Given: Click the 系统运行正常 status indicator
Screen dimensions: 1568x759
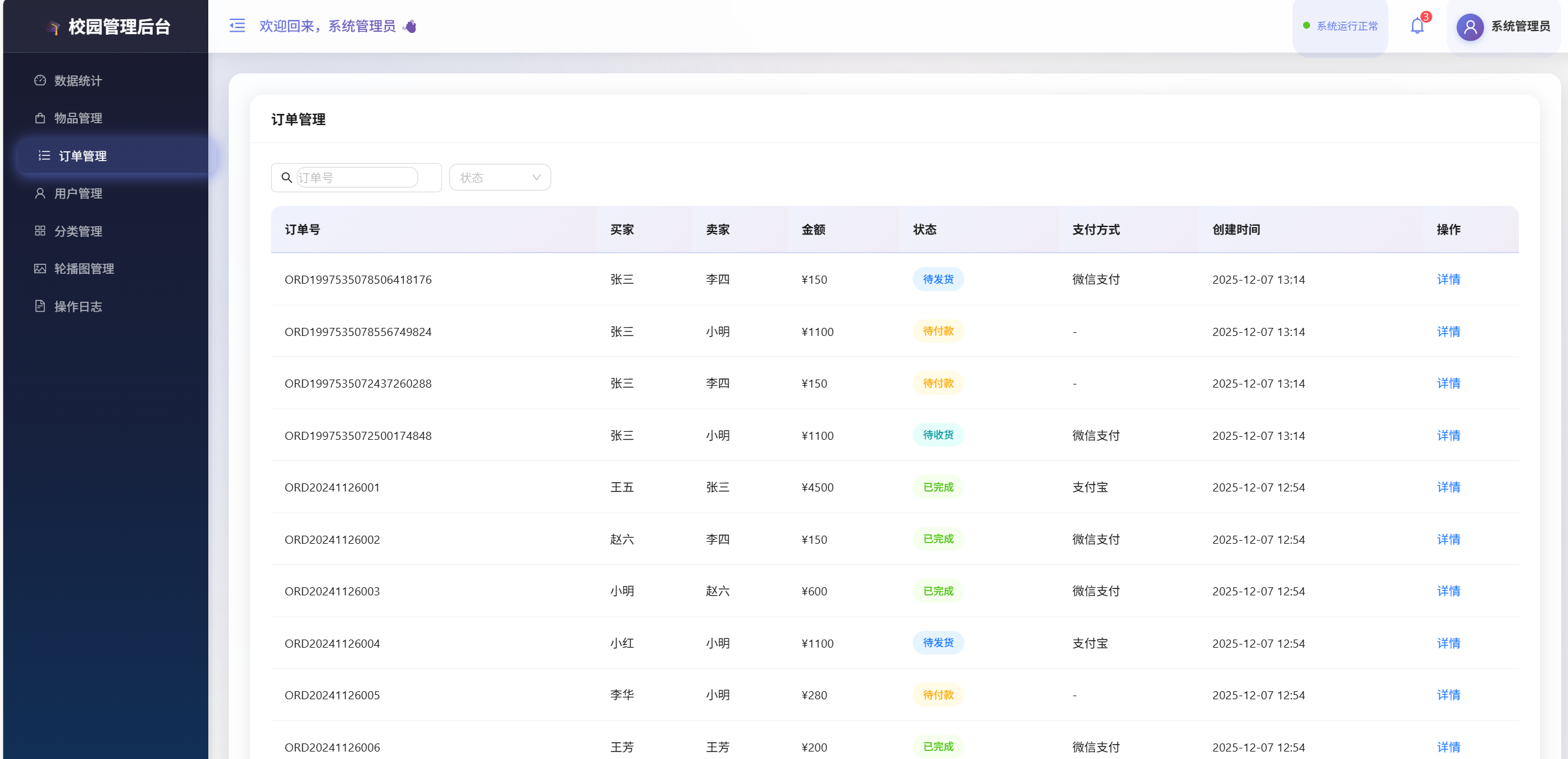Looking at the screenshot, I should (x=1340, y=26).
